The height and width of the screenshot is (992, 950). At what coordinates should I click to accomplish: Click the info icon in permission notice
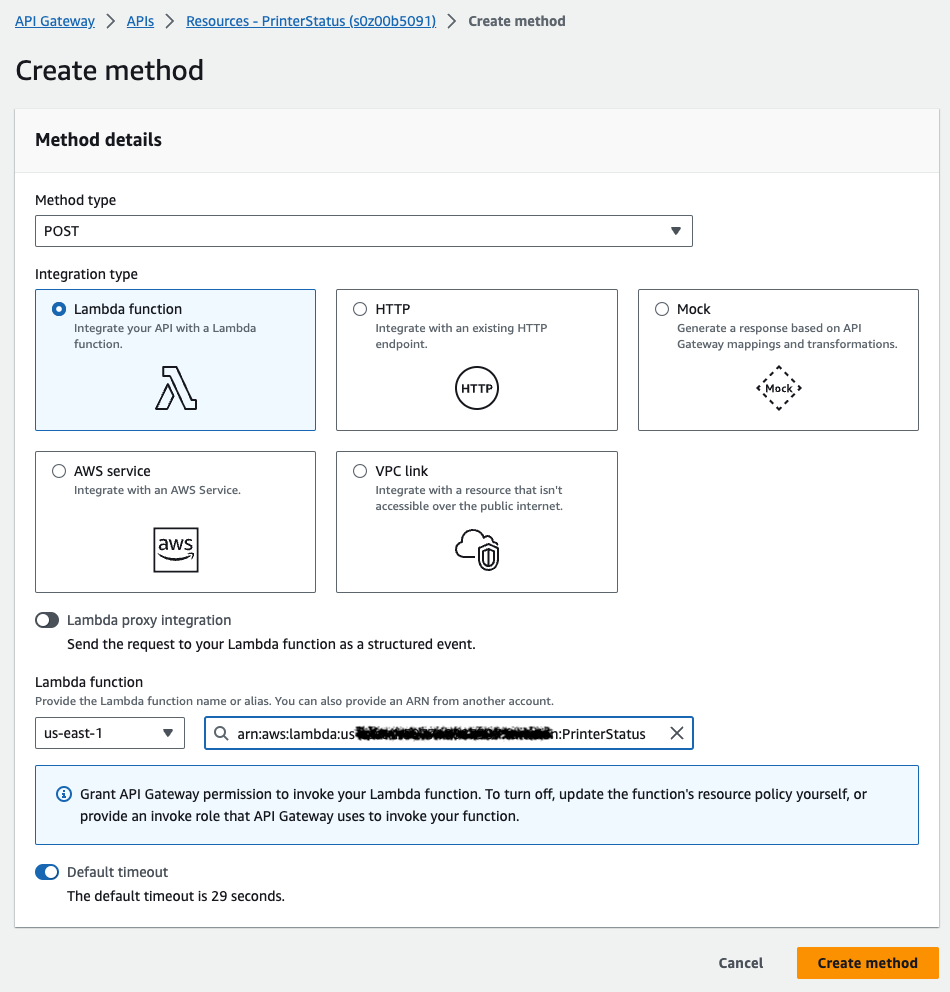point(64,794)
